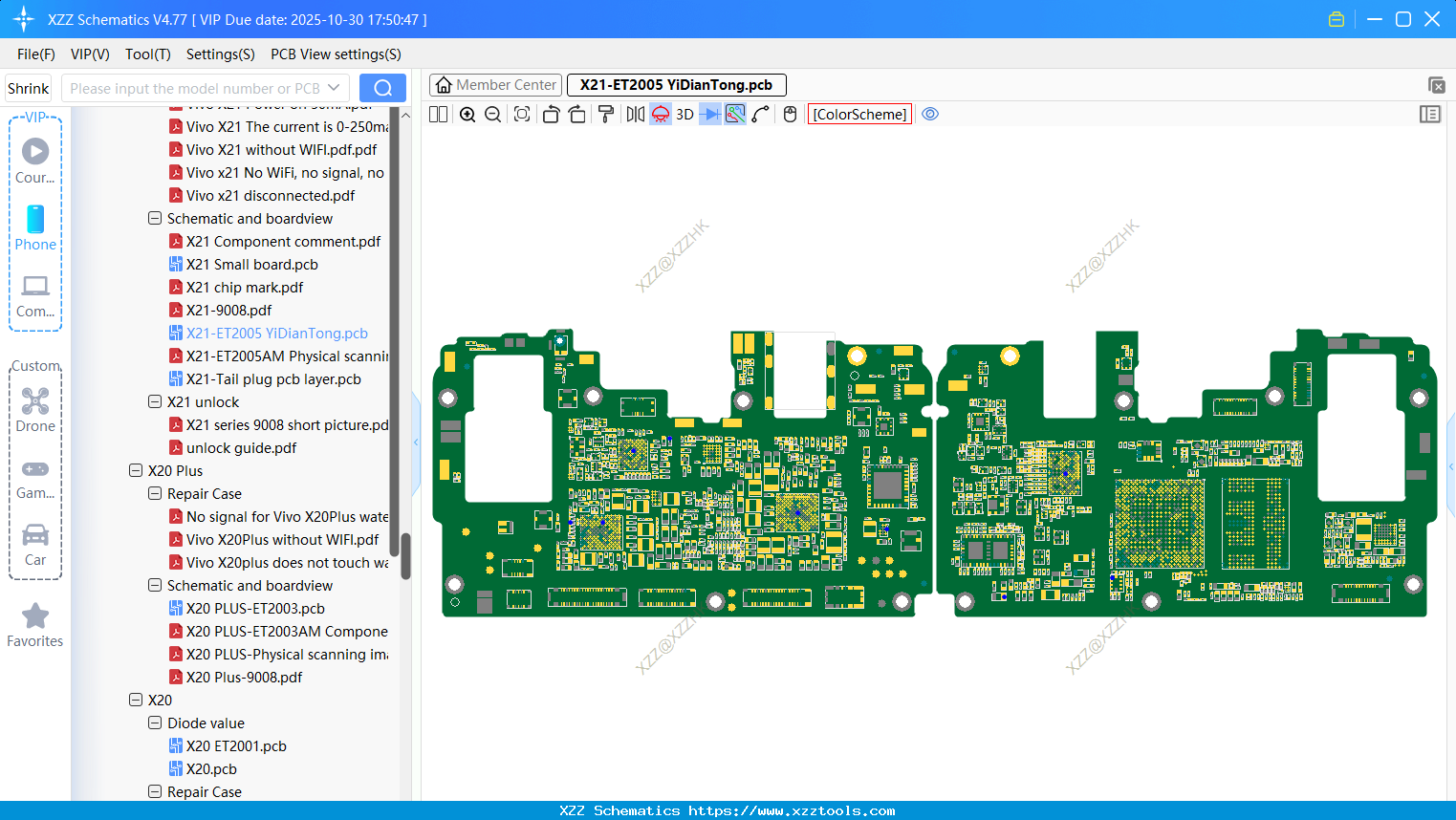Screen dimensions: 1456x820
Task: Click the fit-to-screen icon
Action: coord(522,115)
